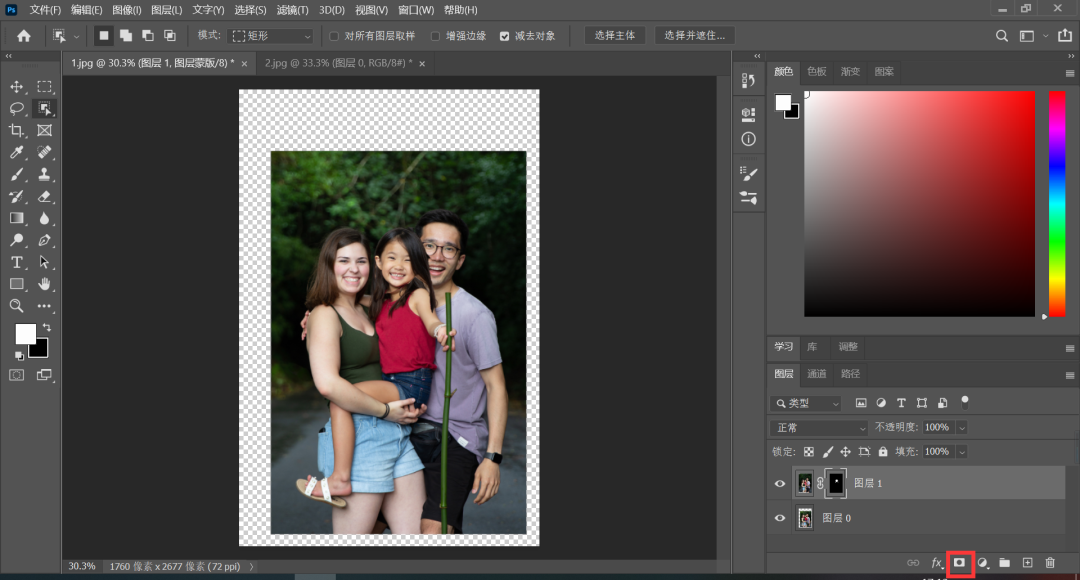Screen dimensions: 1080x580
Task: Switch to the 2.jpg document tab
Action: [x=338, y=63]
